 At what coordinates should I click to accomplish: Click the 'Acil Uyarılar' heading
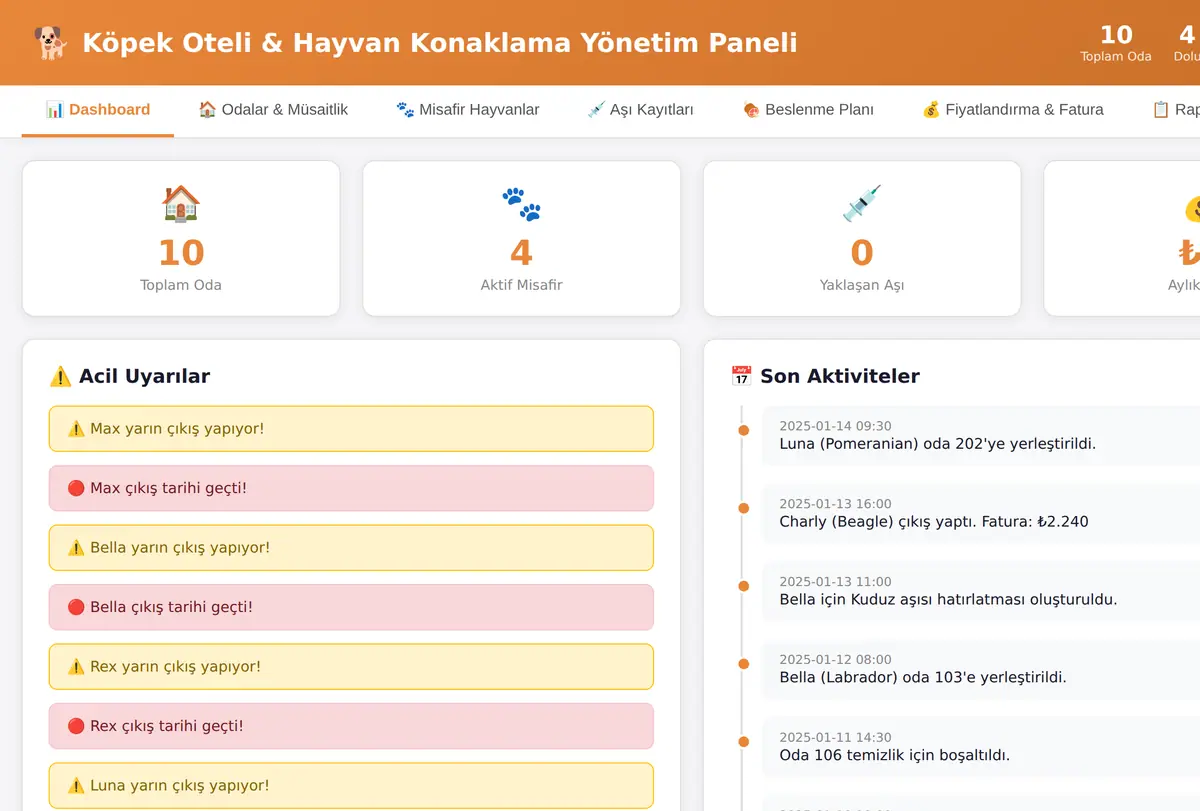144,376
